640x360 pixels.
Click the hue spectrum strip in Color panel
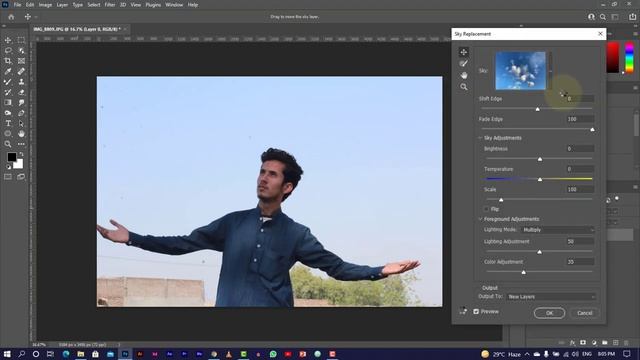[629, 58]
